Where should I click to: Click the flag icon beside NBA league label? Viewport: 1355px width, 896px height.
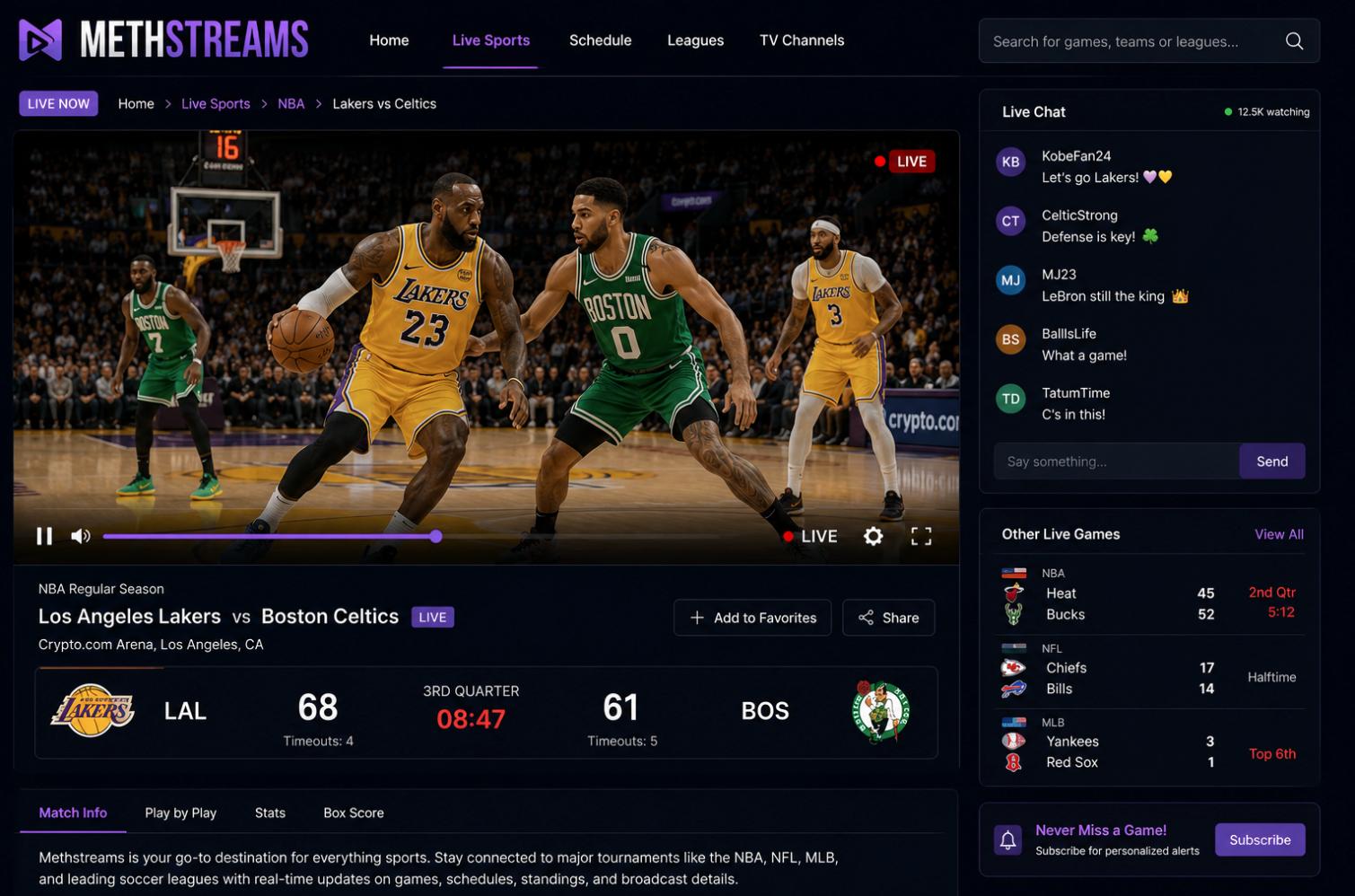point(1014,573)
